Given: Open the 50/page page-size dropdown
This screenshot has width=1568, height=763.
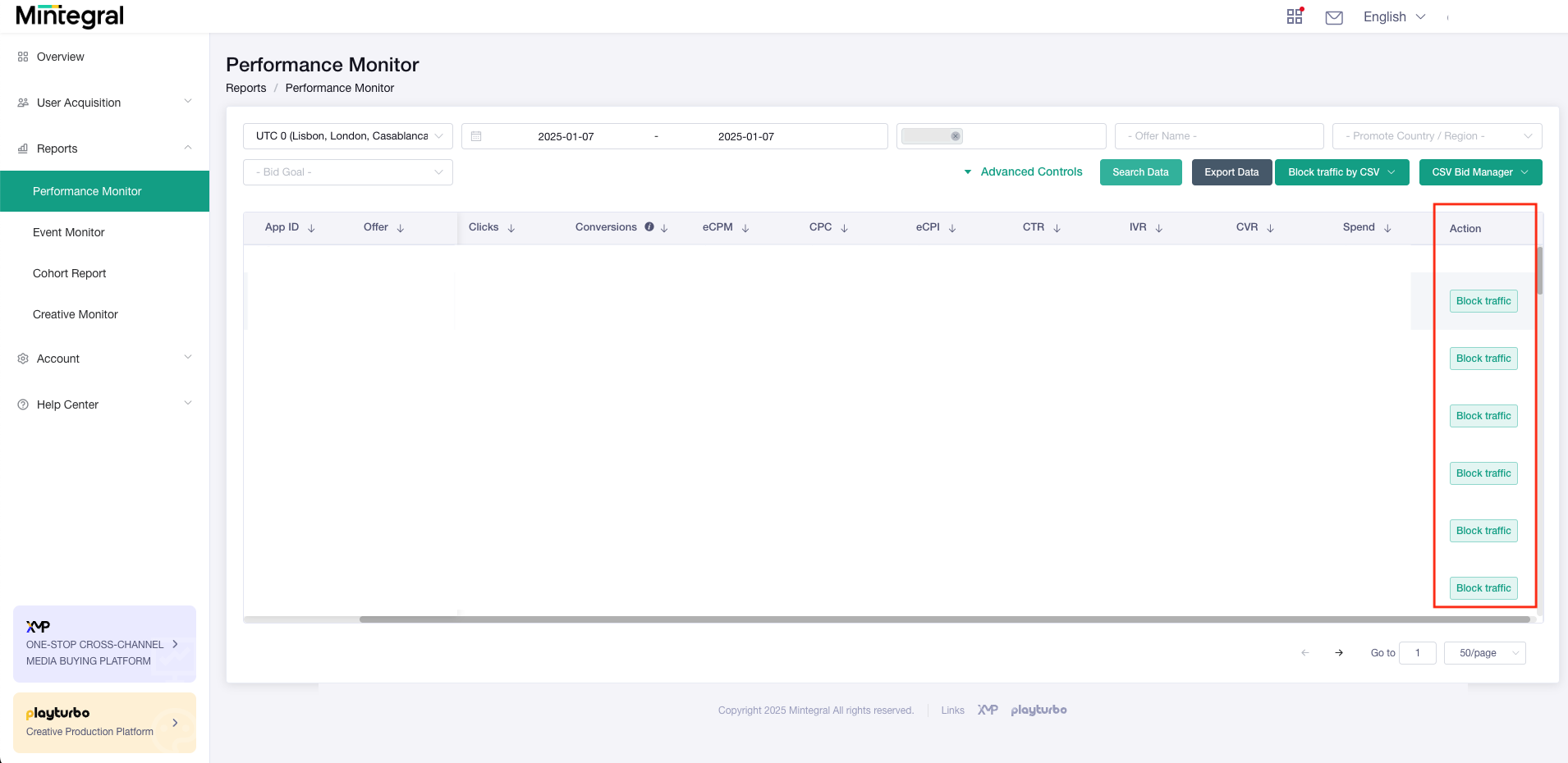Looking at the screenshot, I should (x=1483, y=652).
